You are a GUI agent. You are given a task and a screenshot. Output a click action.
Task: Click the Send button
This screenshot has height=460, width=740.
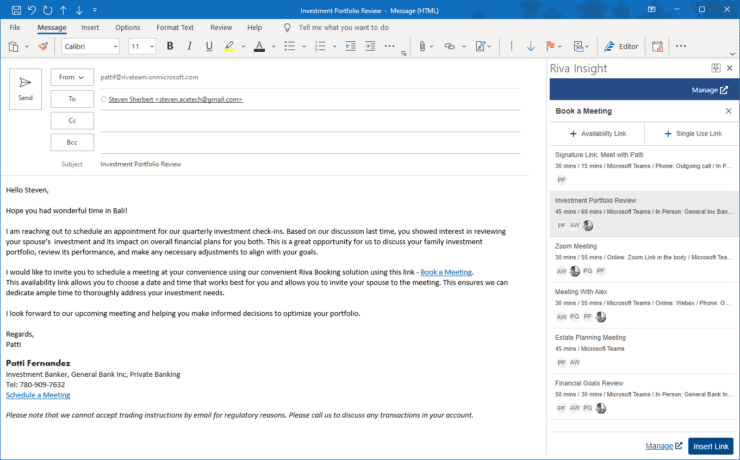coord(26,86)
